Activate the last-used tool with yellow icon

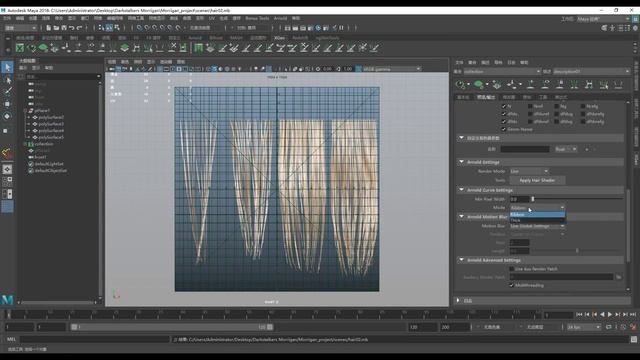[7, 153]
